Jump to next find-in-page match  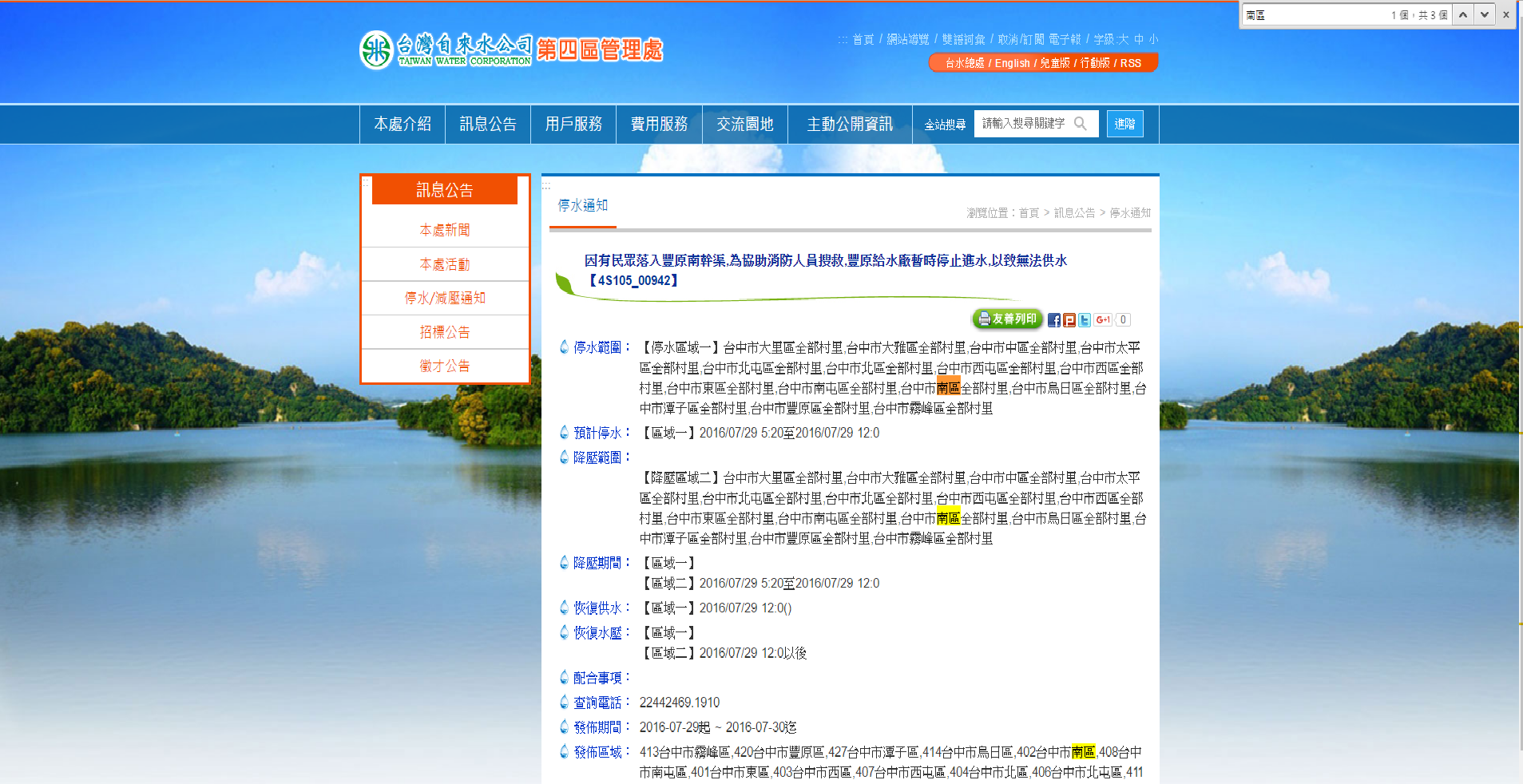[x=1484, y=15]
